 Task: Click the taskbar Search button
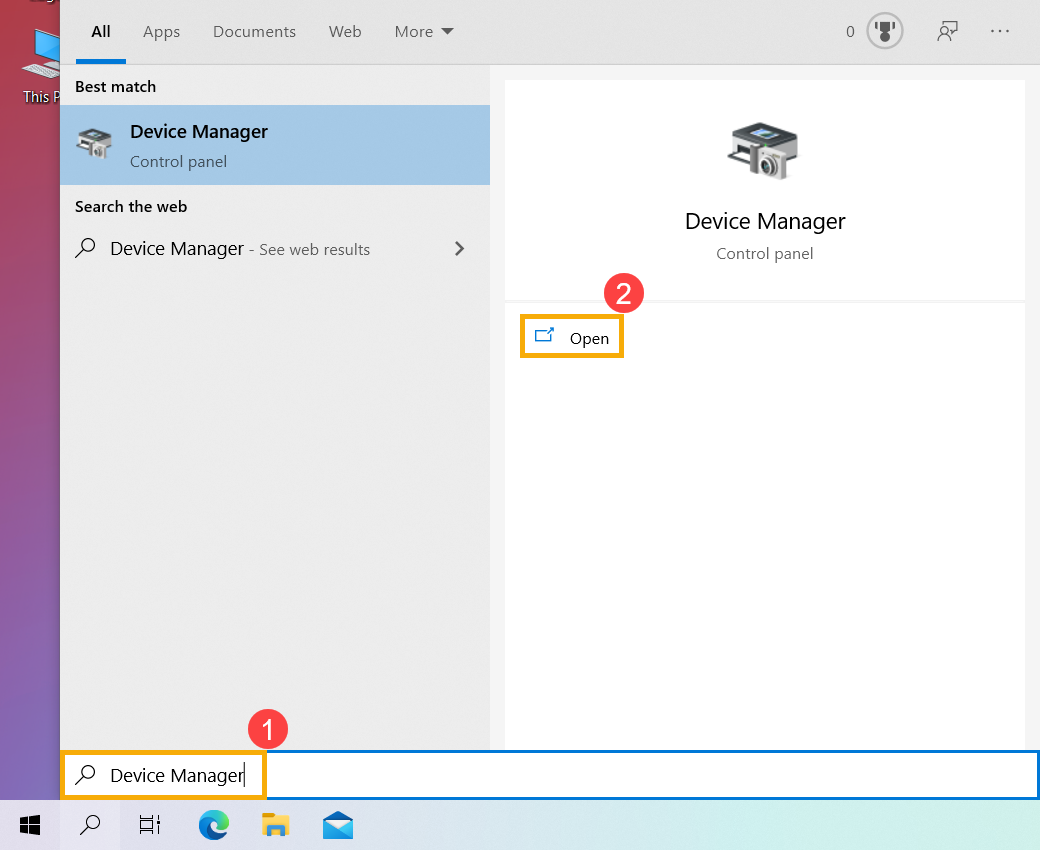click(x=90, y=825)
